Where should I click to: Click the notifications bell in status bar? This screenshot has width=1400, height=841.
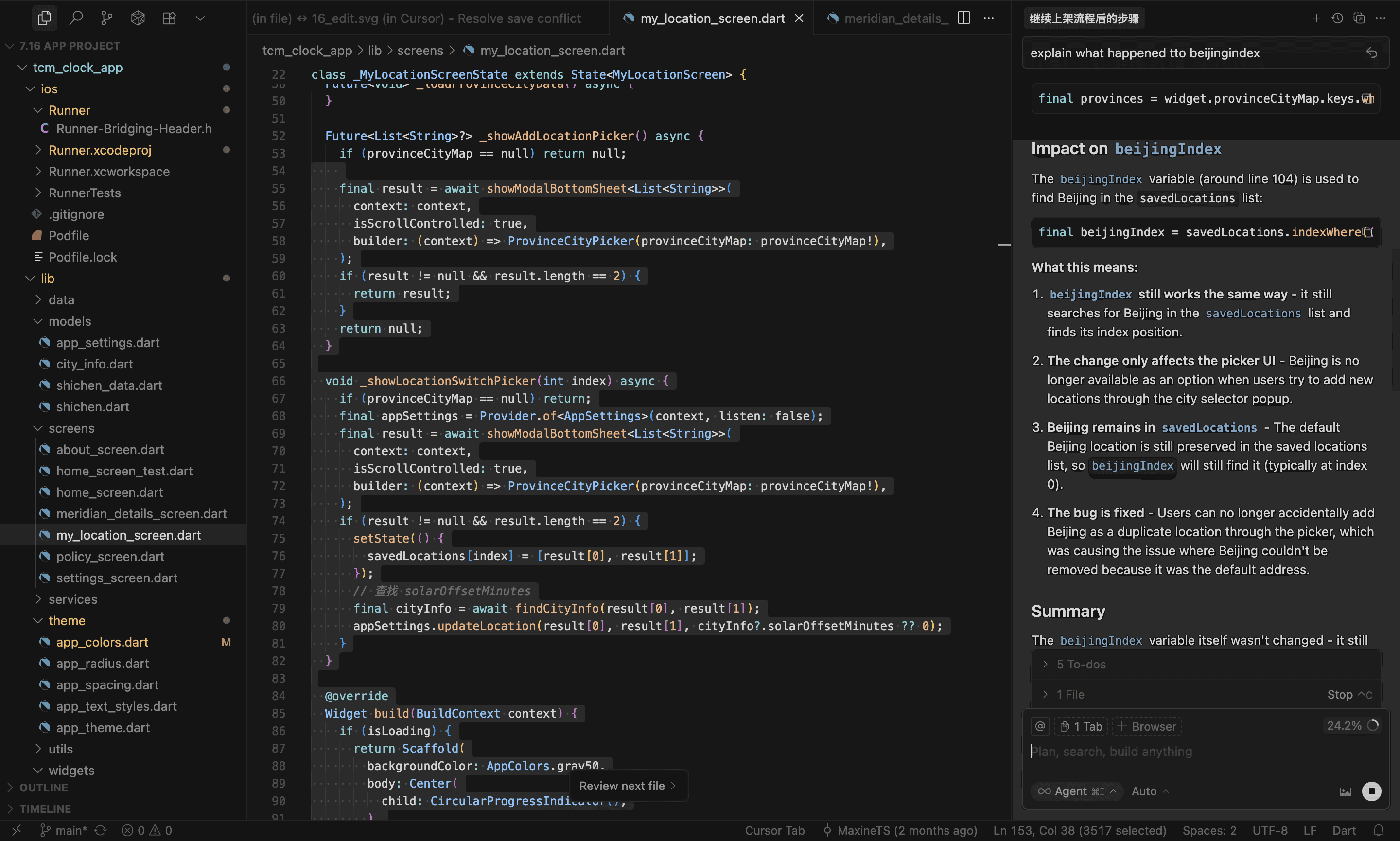coord(1379,830)
